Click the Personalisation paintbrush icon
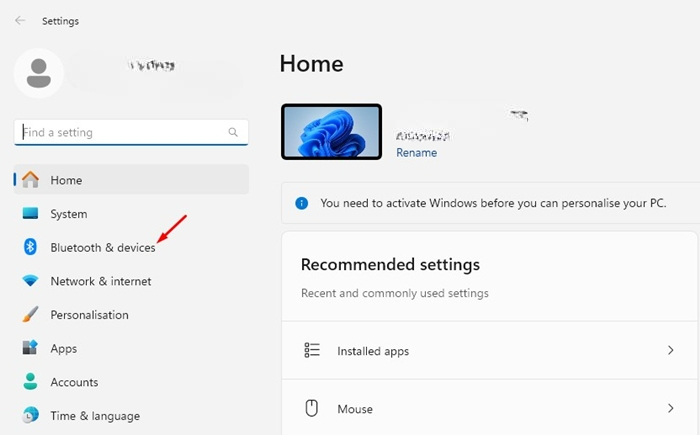The height and width of the screenshot is (435, 700). point(30,314)
